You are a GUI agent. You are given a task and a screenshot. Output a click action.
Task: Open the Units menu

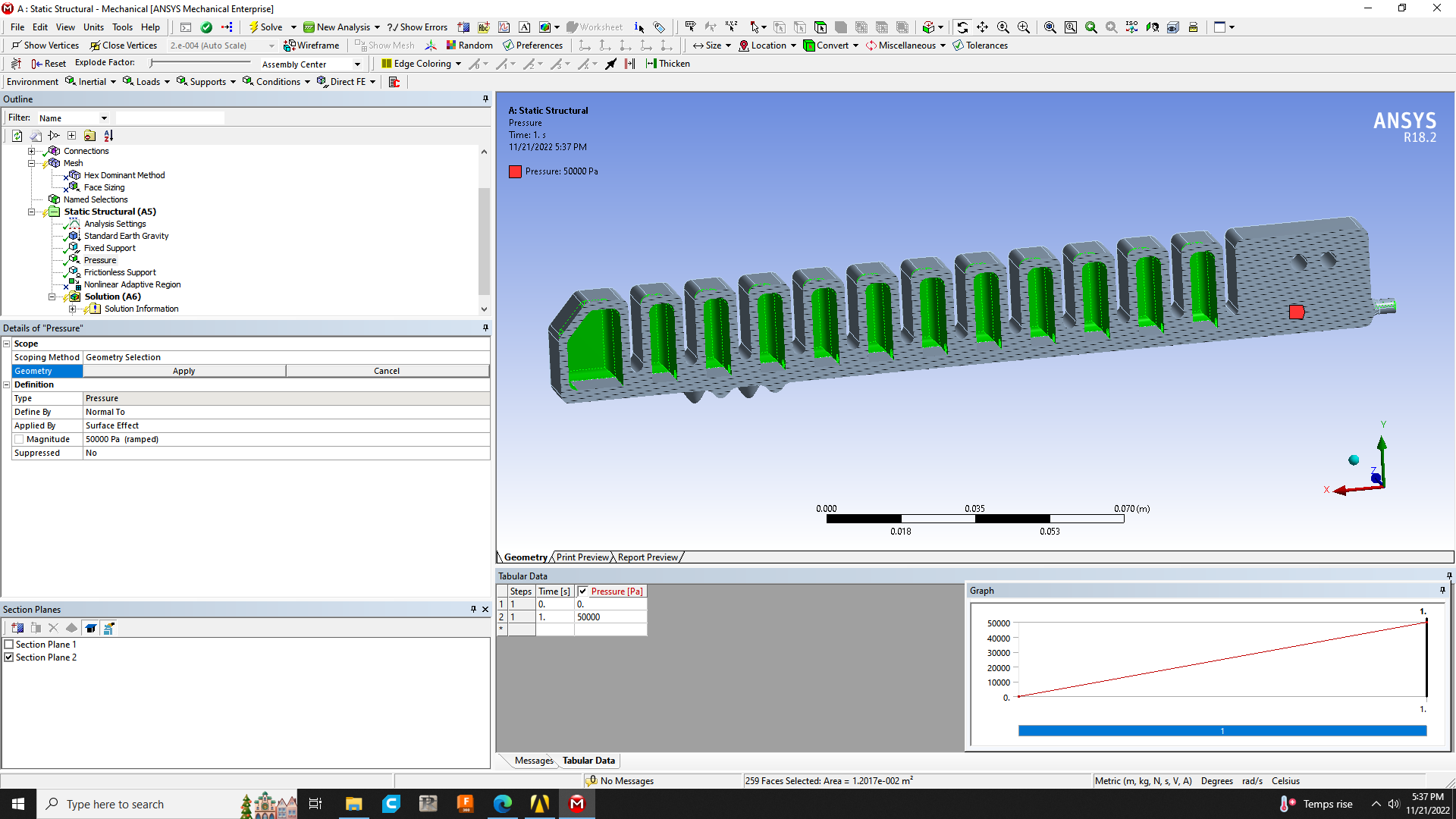tap(93, 27)
